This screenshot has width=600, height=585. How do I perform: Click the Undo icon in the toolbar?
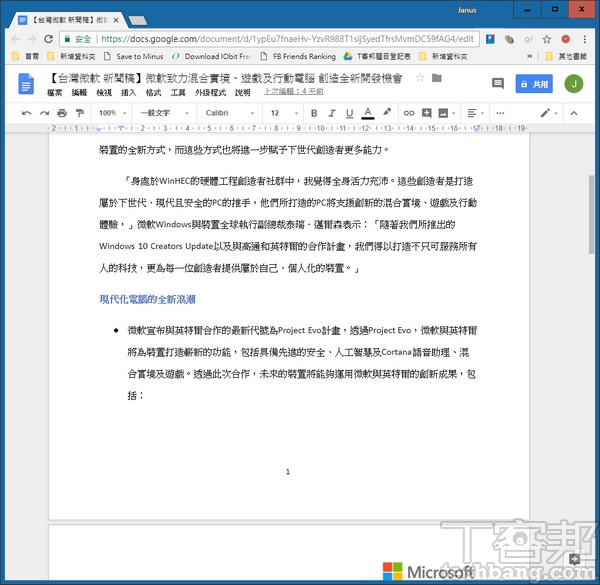click(26, 113)
